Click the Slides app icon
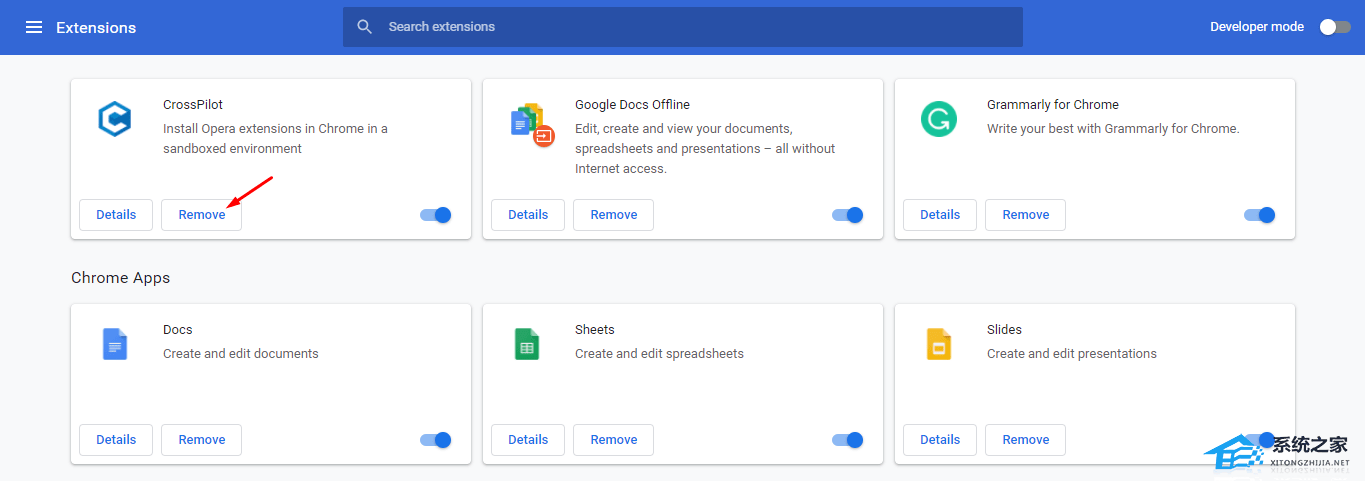Image resolution: width=1365 pixels, height=481 pixels. (x=938, y=344)
